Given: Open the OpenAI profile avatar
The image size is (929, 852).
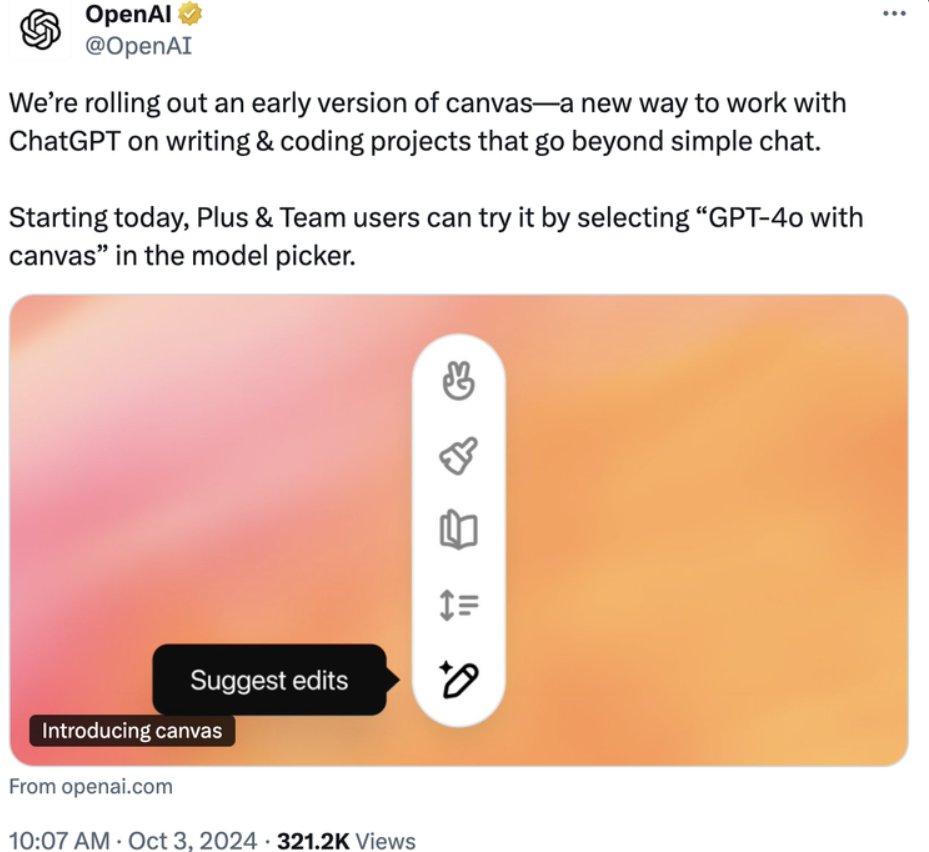Looking at the screenshot, I should pyautogui.click(x=41, y=32).
